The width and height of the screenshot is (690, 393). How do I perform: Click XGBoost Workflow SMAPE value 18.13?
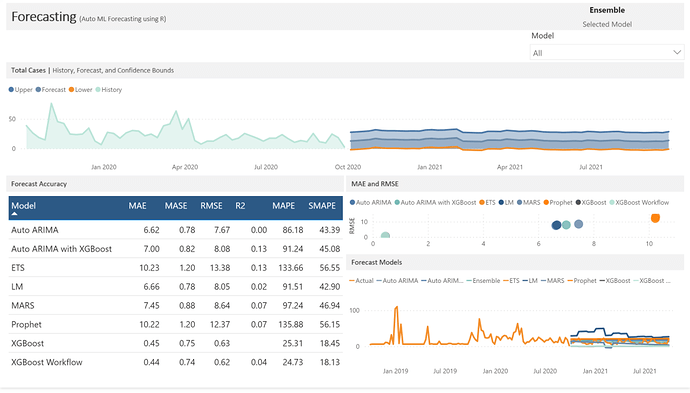point(330,363)
